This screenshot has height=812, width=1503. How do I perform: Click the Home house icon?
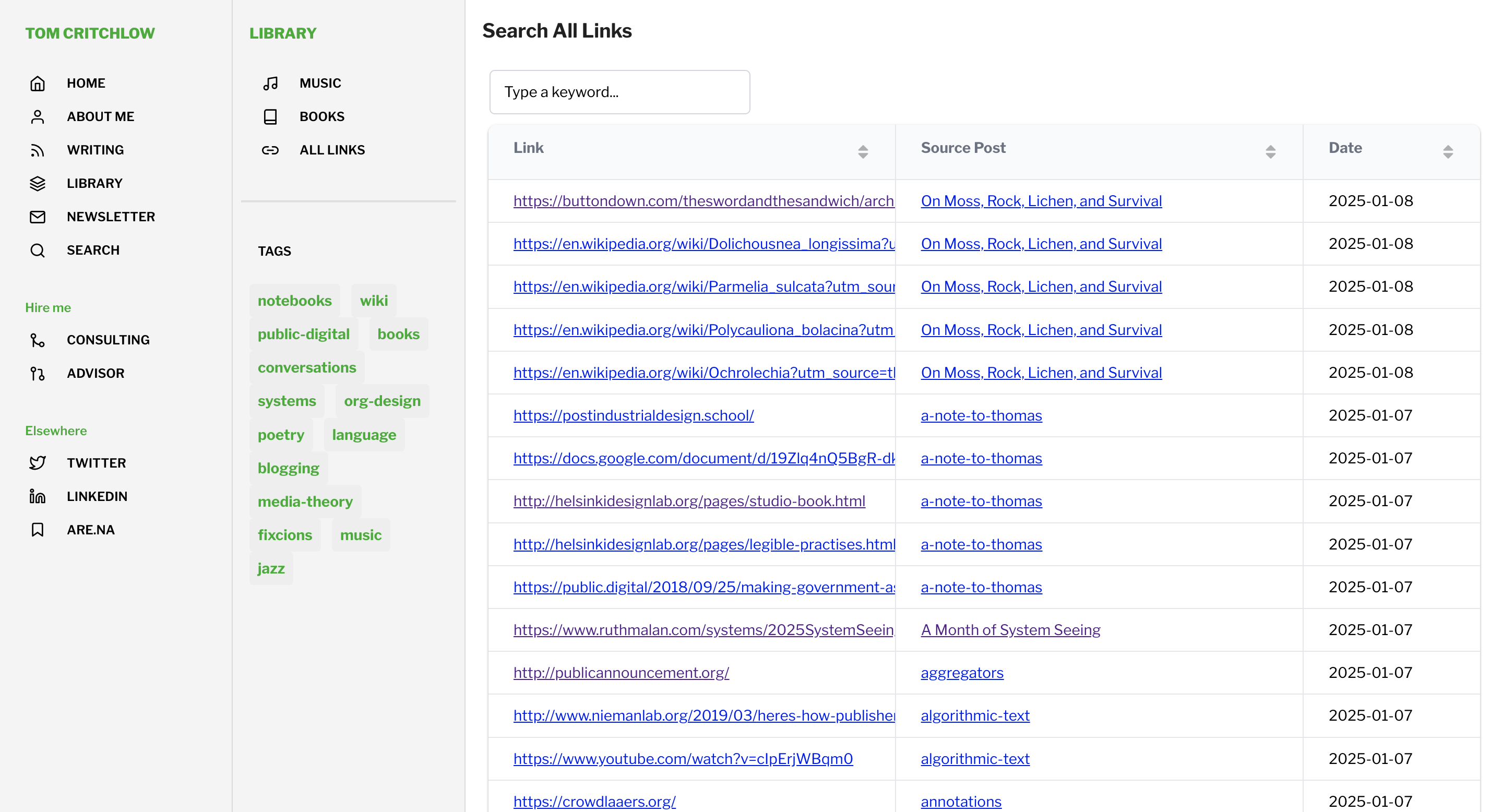(38, 83)
